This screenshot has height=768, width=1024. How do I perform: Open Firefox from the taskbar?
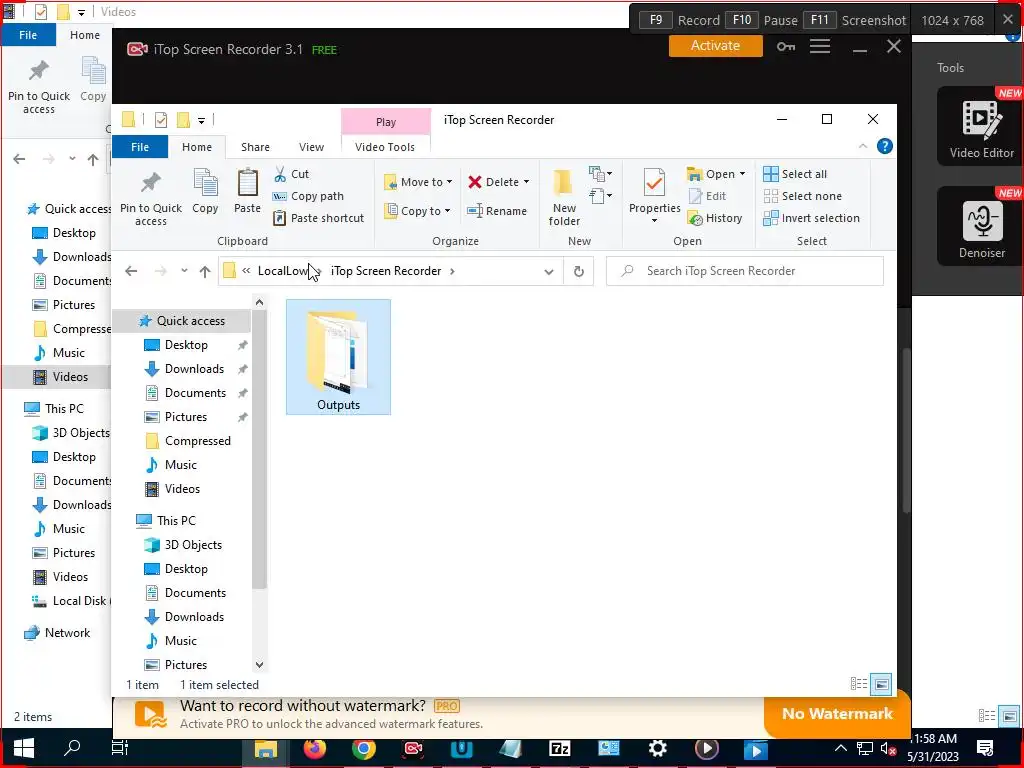coord(314,748)
